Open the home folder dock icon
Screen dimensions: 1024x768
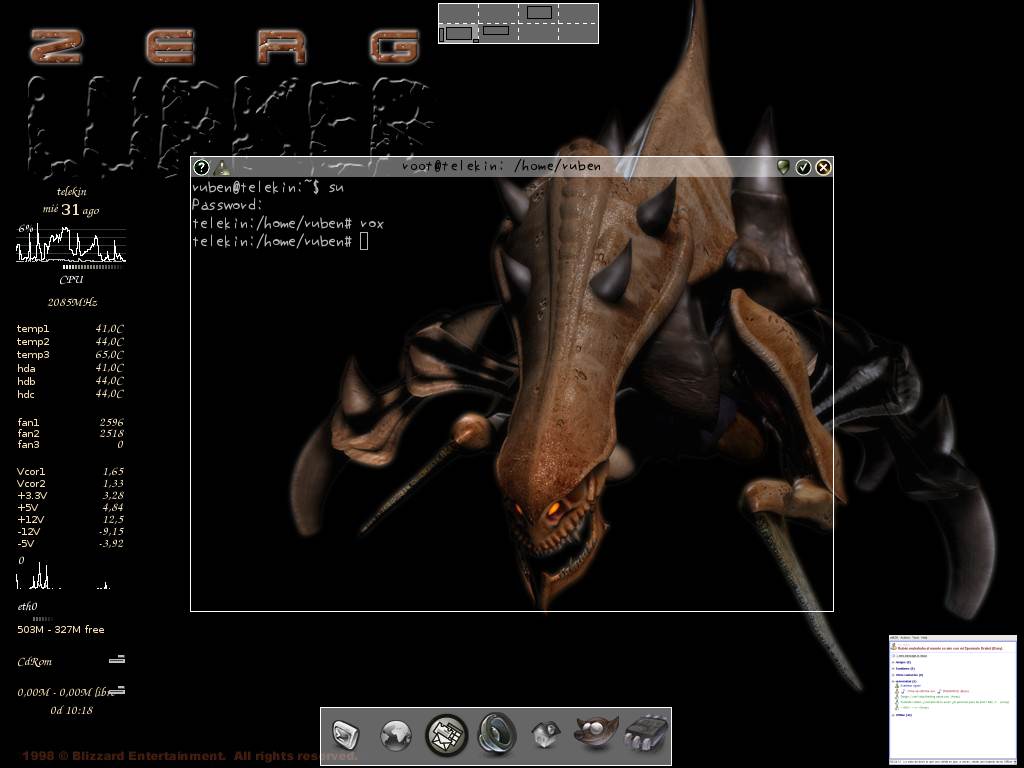point(544,737)
